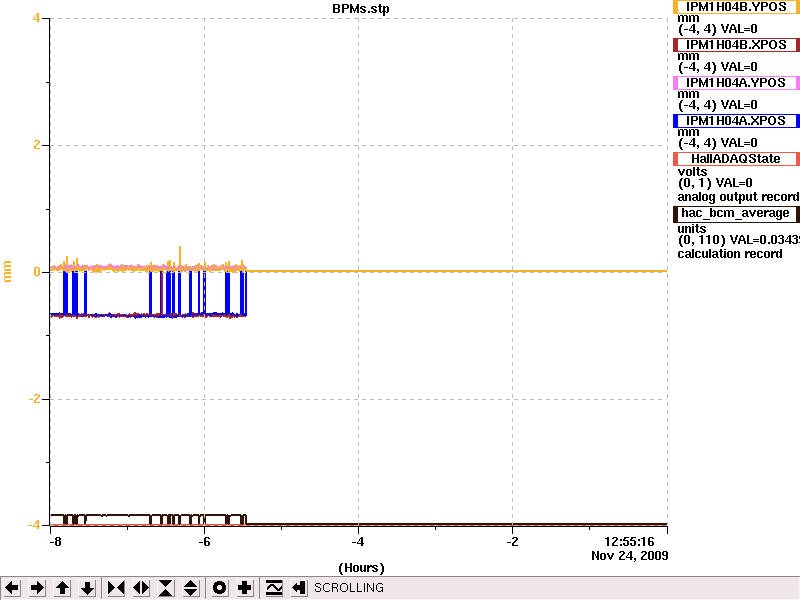
Task: Select the IPM1H04B.YPOS legend entry
Action: pos(736,7)
